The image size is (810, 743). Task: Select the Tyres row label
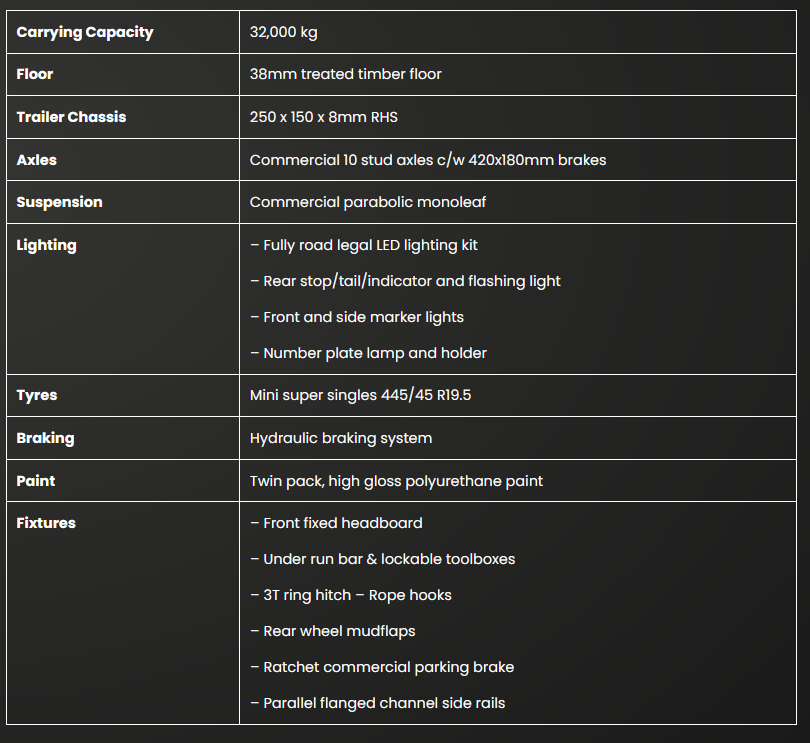pyautogui.click(x=37, y=395)
